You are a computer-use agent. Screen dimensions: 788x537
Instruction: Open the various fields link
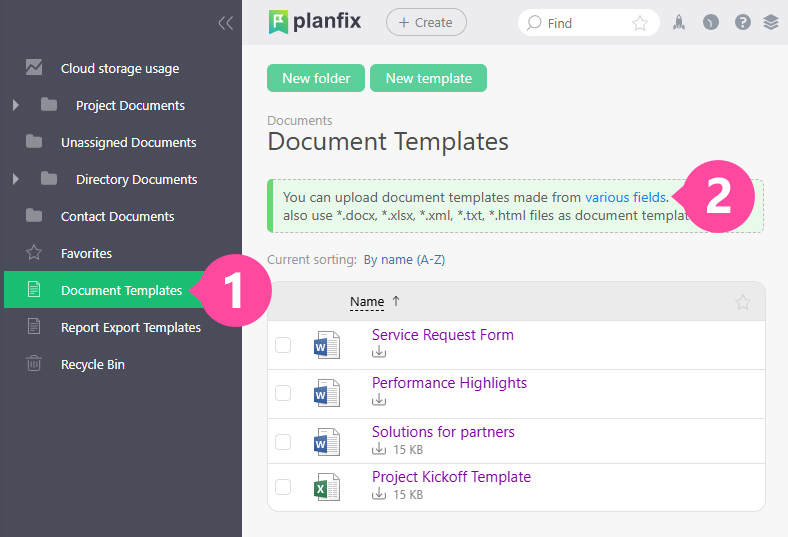pos(625,197)
